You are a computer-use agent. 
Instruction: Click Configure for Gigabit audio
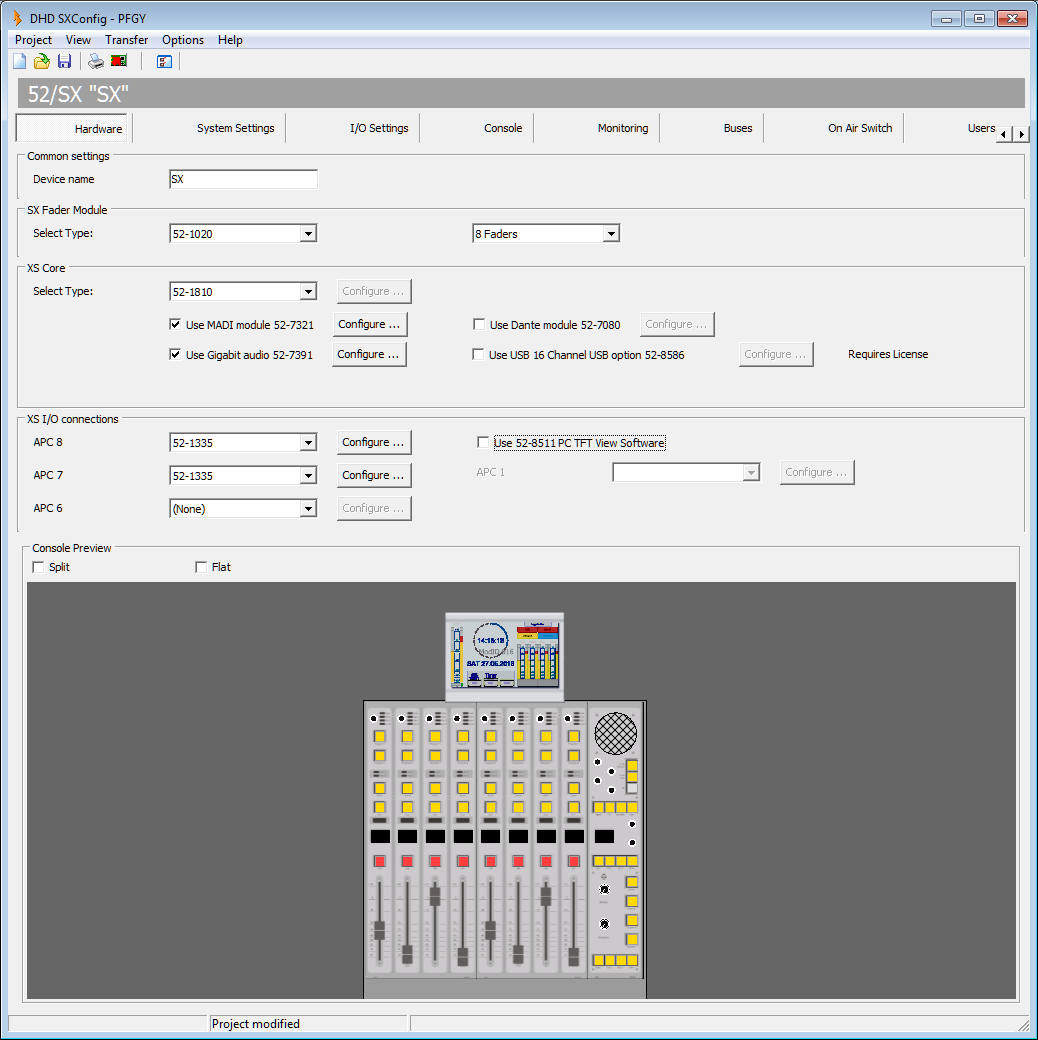click(x=369, y=354)
